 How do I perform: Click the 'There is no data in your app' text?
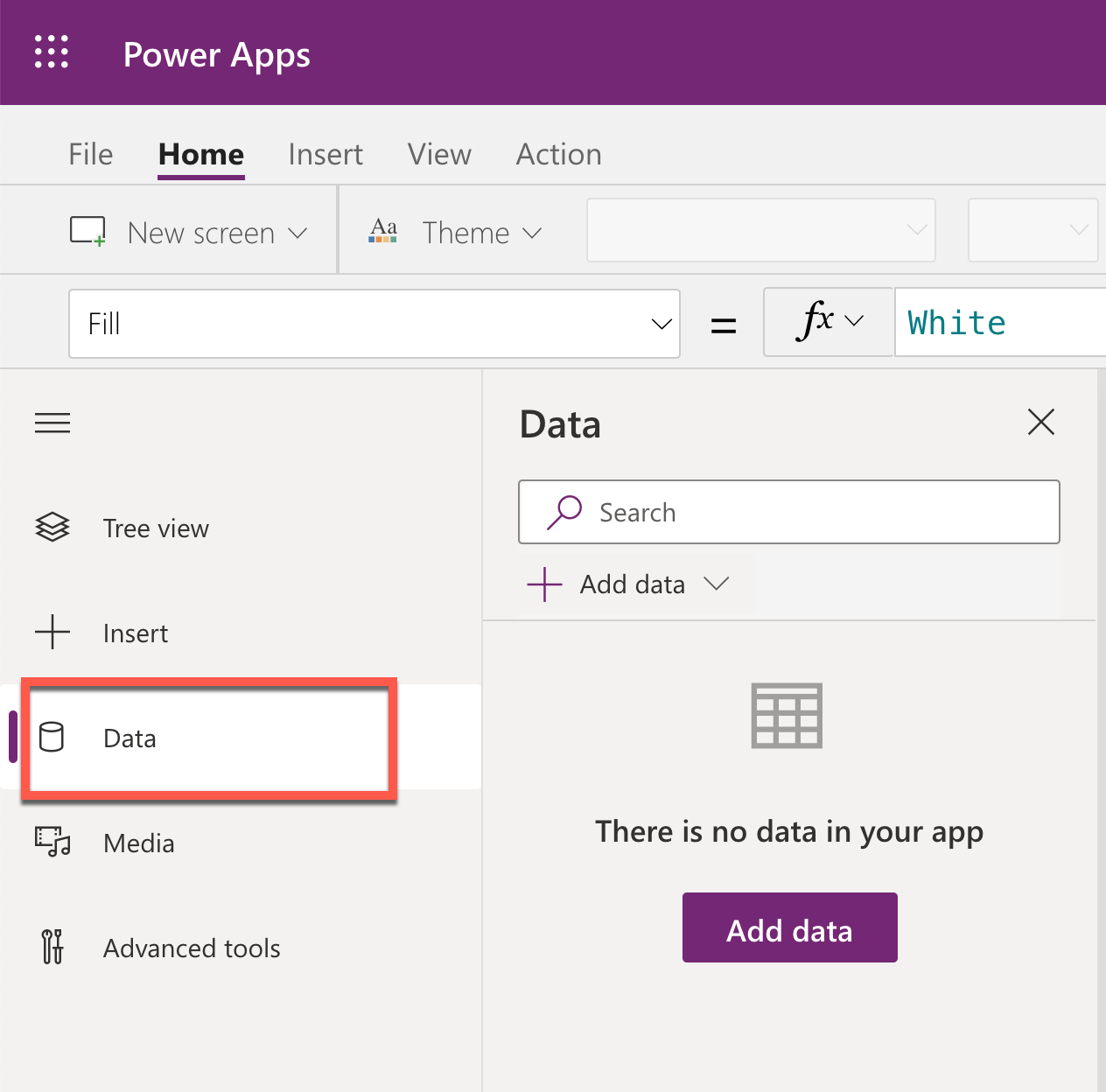click(789, 831)
